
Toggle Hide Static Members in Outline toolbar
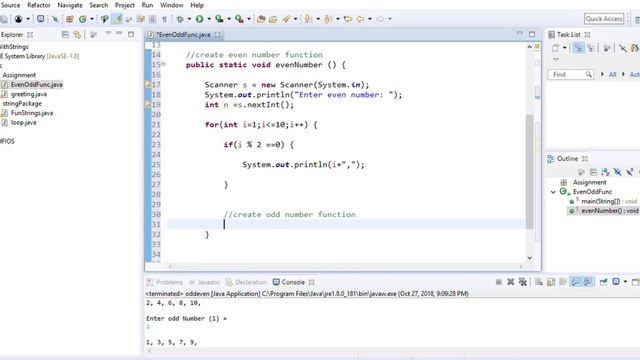[x=629, y=172]
